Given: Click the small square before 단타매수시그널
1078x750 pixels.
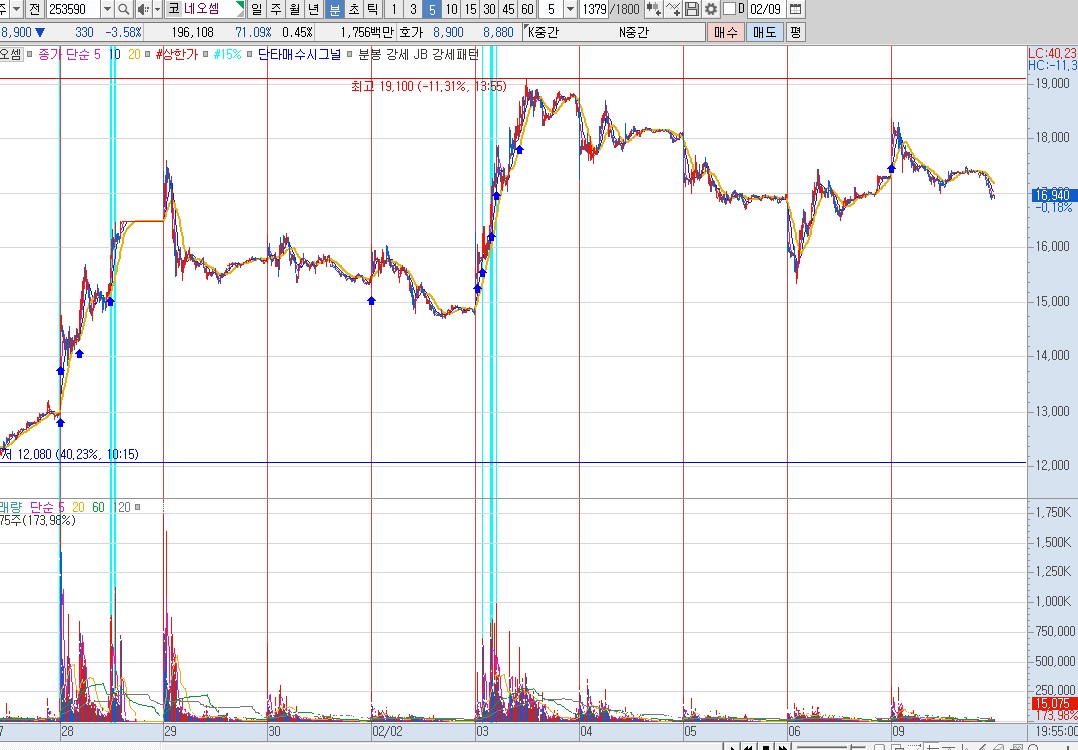Looking at the screenshot, I should point(250,54).
